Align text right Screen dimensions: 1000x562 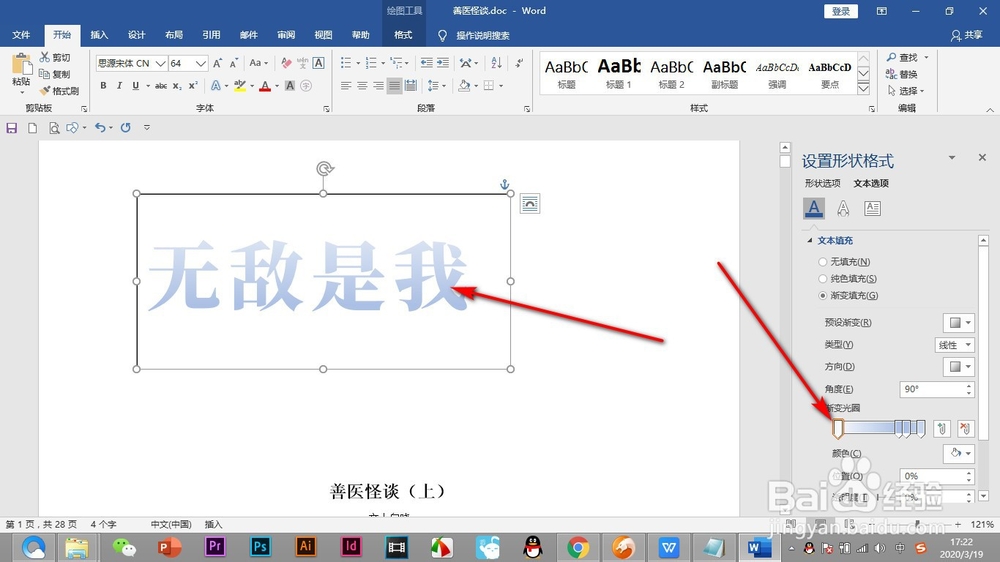(378, 85)
